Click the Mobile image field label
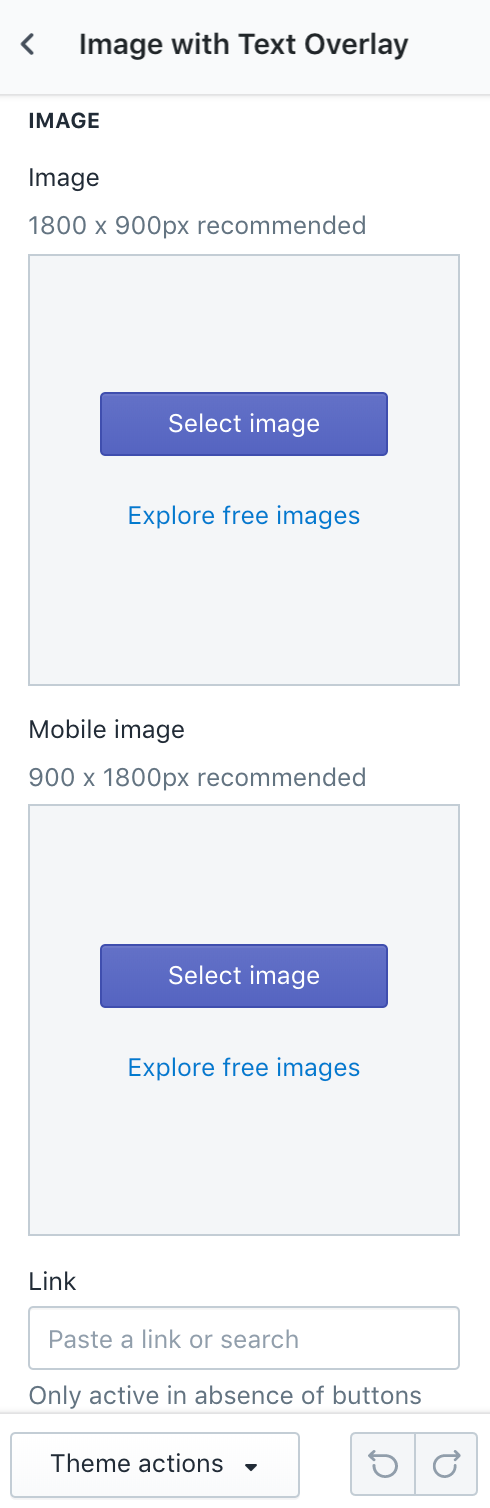 point(107,730)
